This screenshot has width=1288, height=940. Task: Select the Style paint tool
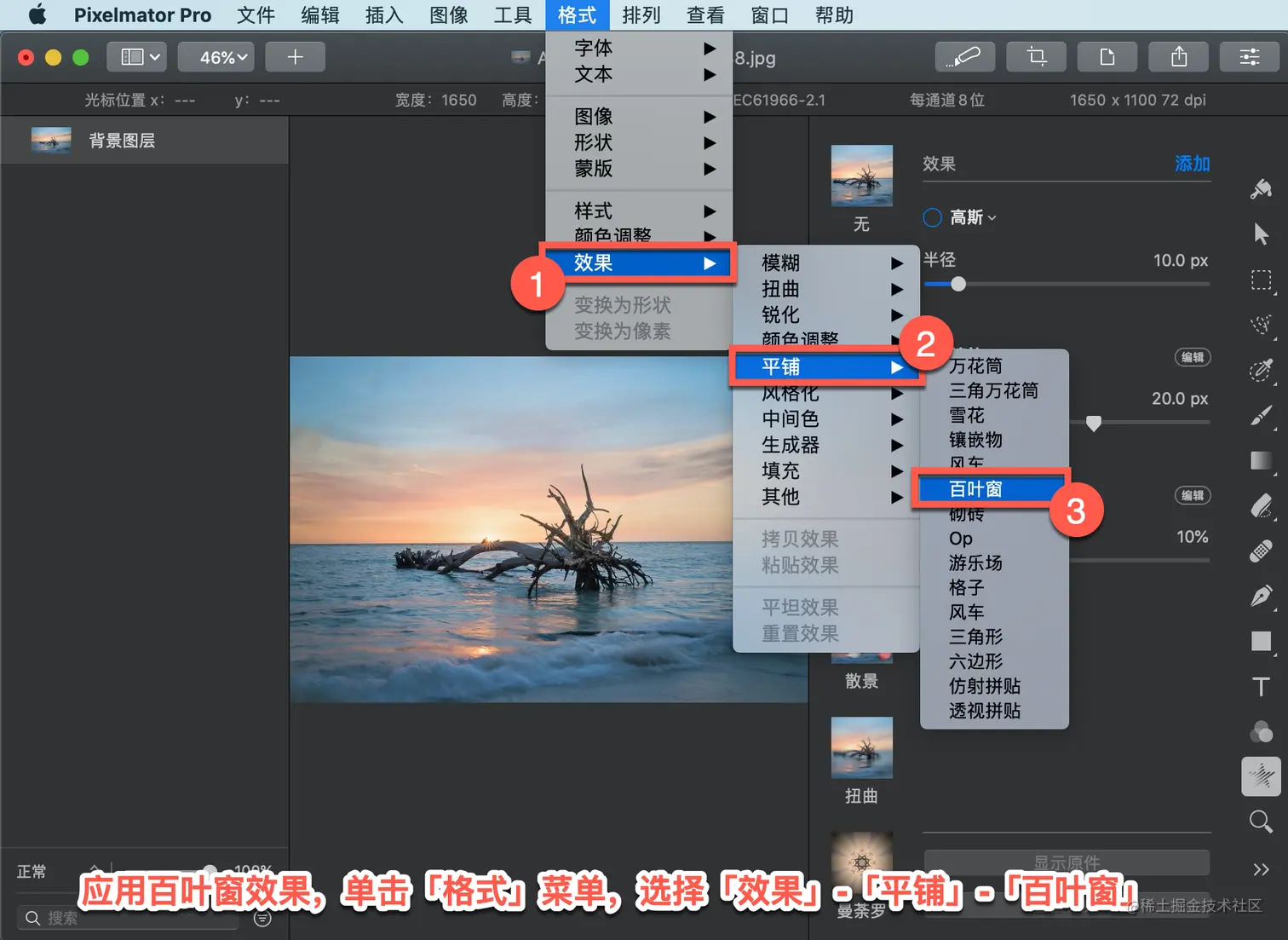[x=1261, y=188]
